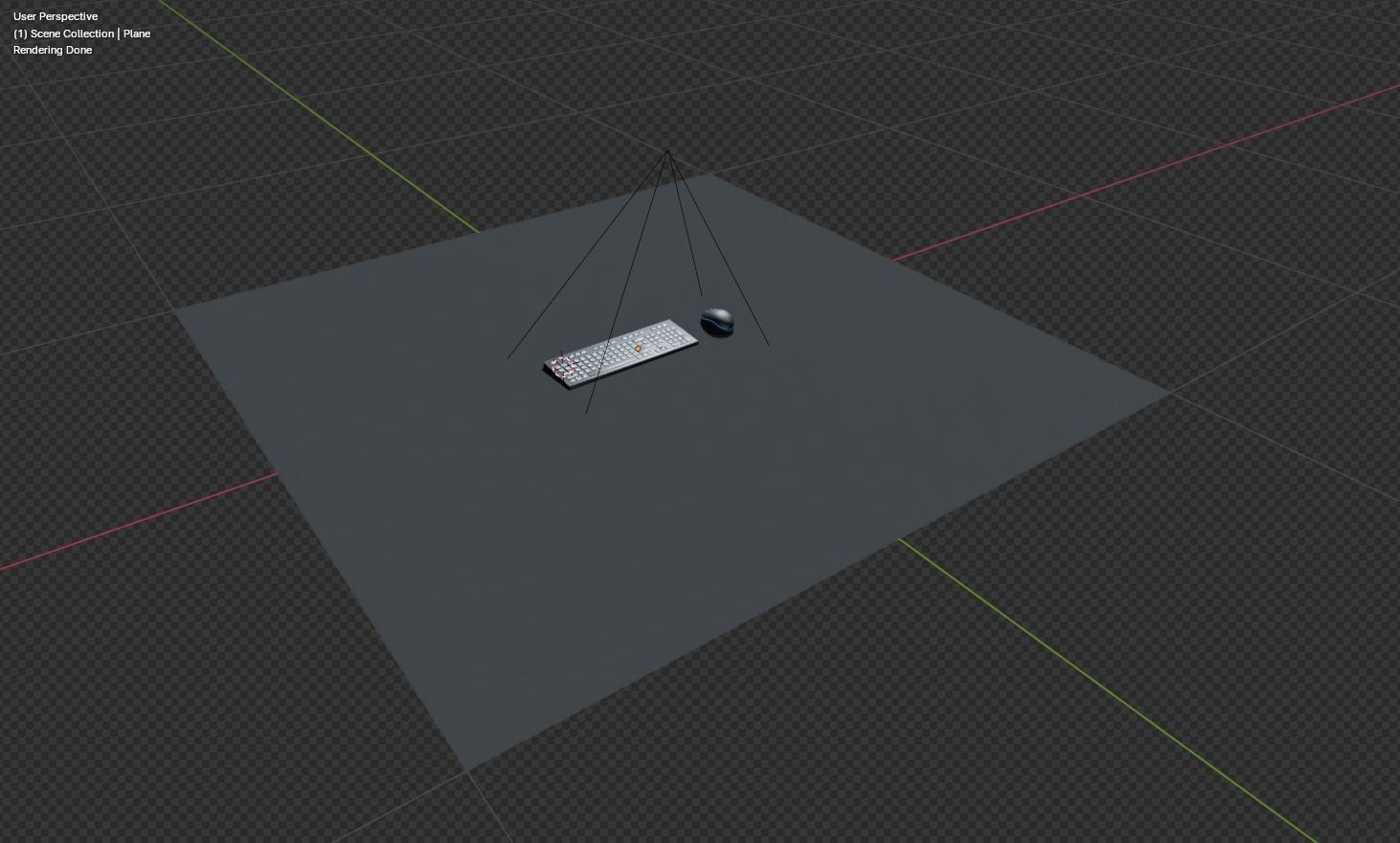1400x843 pixels.
Task: Click the 'Rendering Done' status text
Action: [53, 50]
